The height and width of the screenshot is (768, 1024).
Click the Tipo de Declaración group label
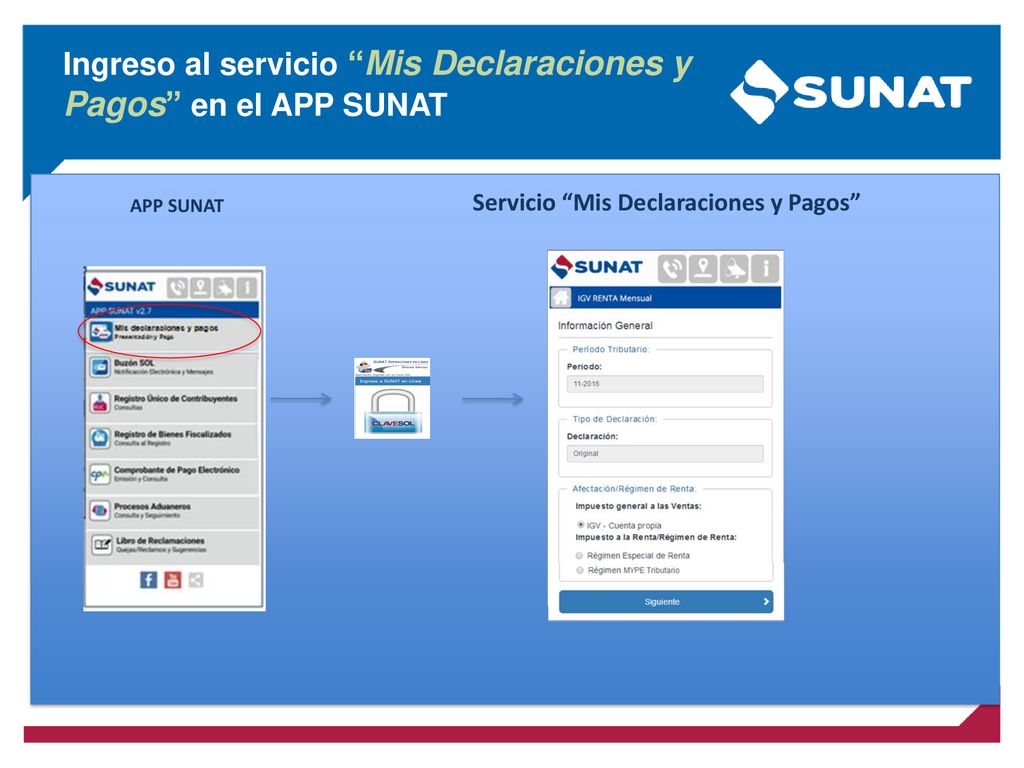tap(615, 419)
